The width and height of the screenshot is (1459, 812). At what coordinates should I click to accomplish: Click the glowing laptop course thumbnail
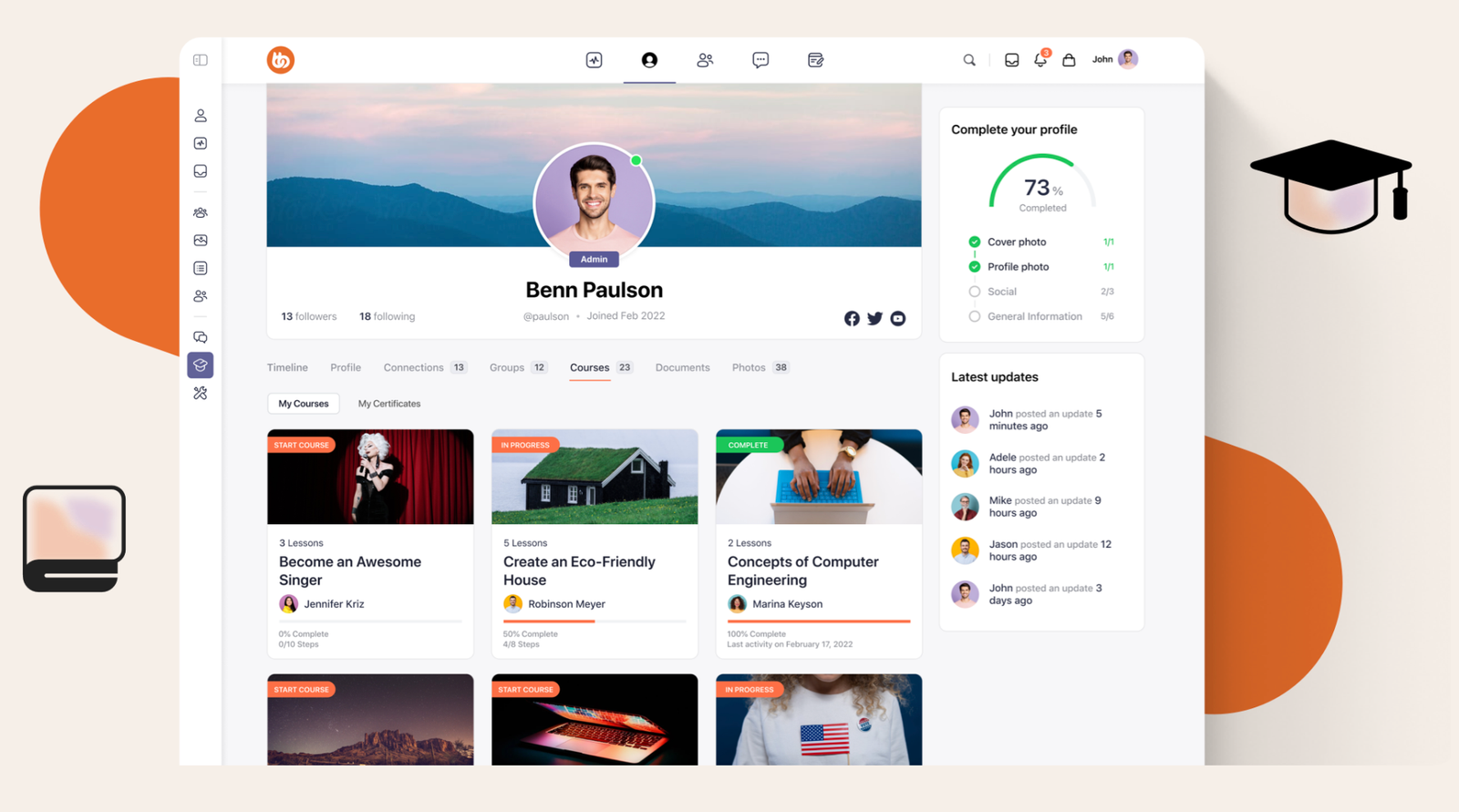click(x=595, y=720)
